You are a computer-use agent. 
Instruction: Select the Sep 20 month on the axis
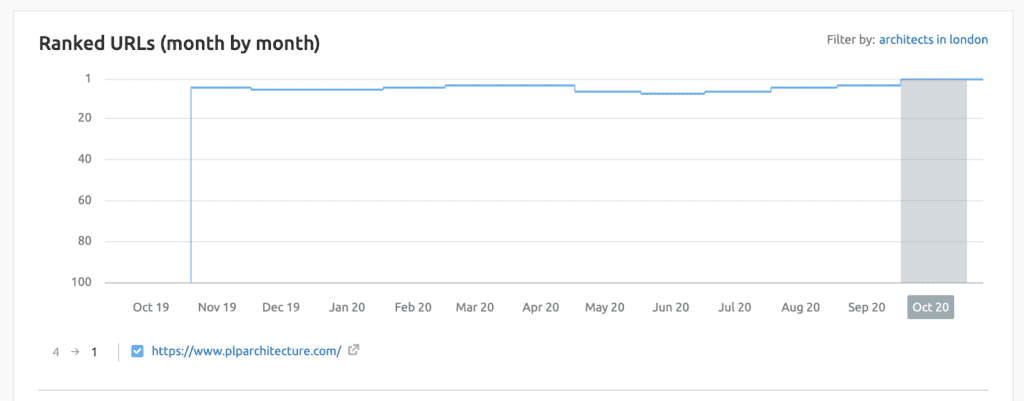click(x=865, y=307)
